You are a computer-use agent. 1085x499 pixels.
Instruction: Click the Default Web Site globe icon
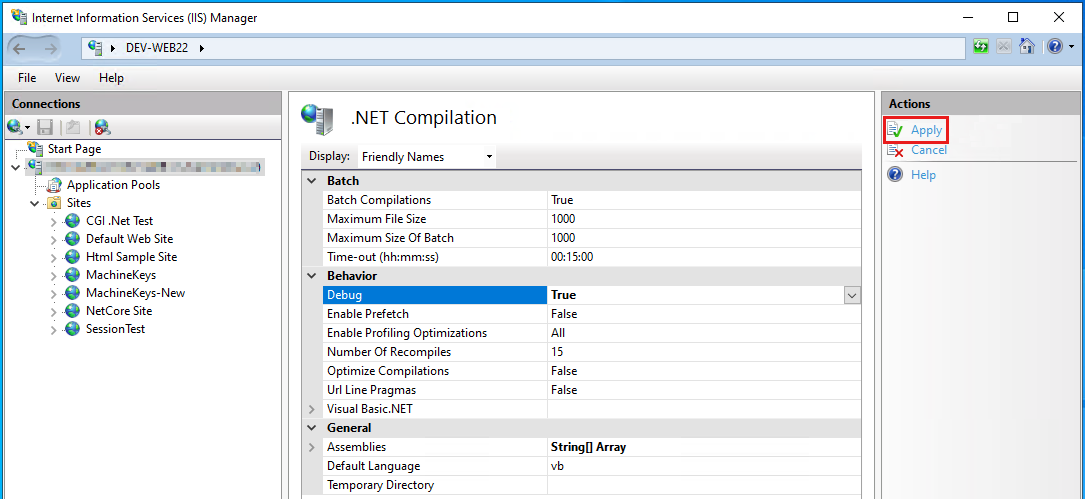72,239
